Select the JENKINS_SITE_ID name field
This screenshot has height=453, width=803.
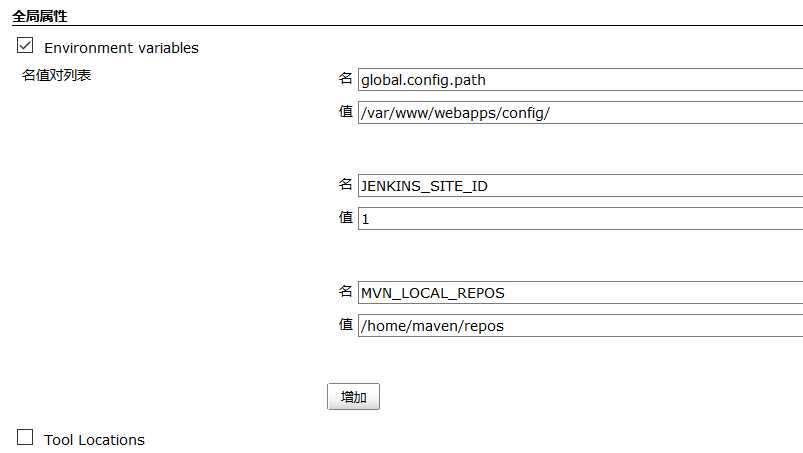click(580, 186)
